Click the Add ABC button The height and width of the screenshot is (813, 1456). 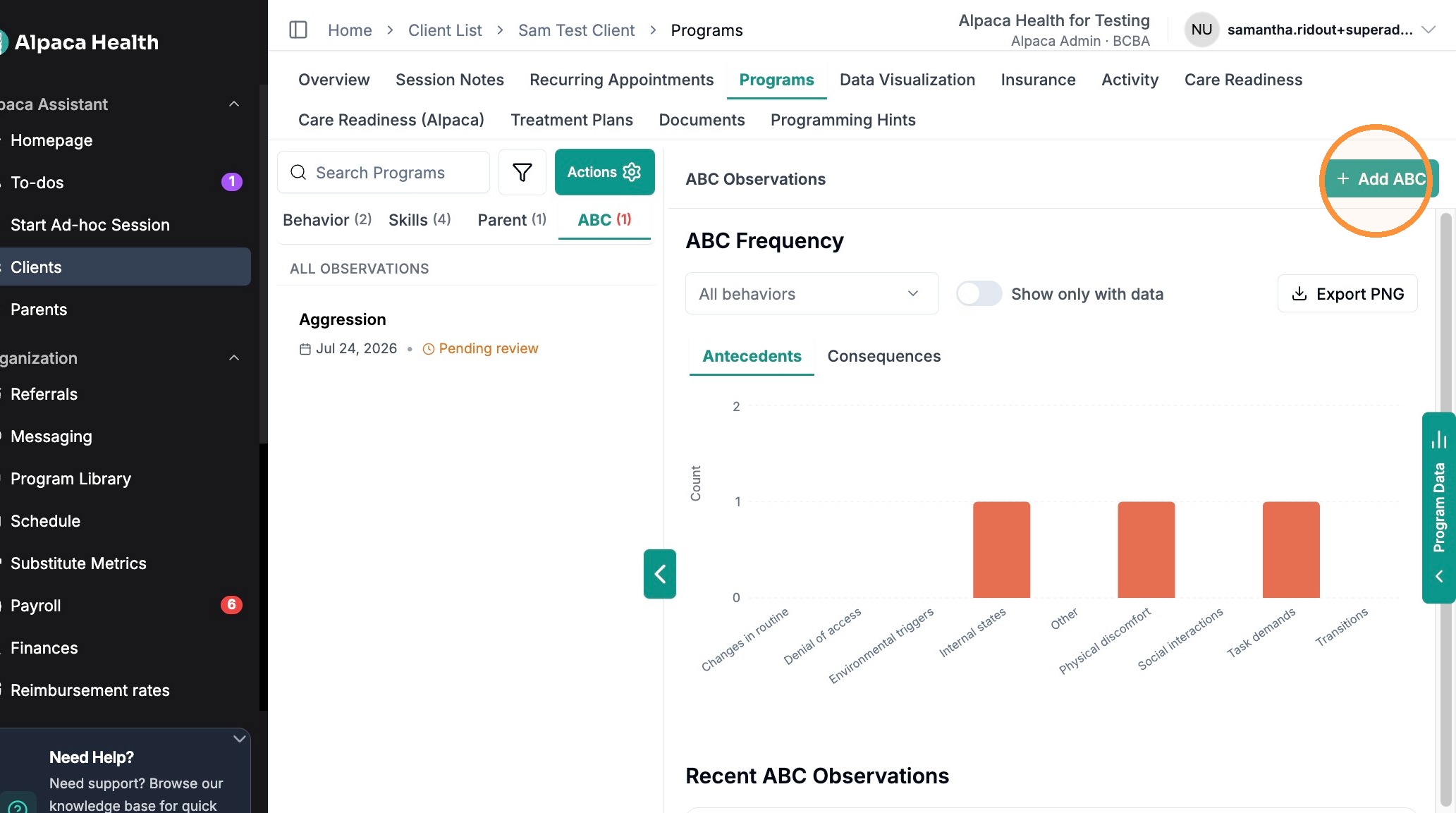click(1381, 179)
